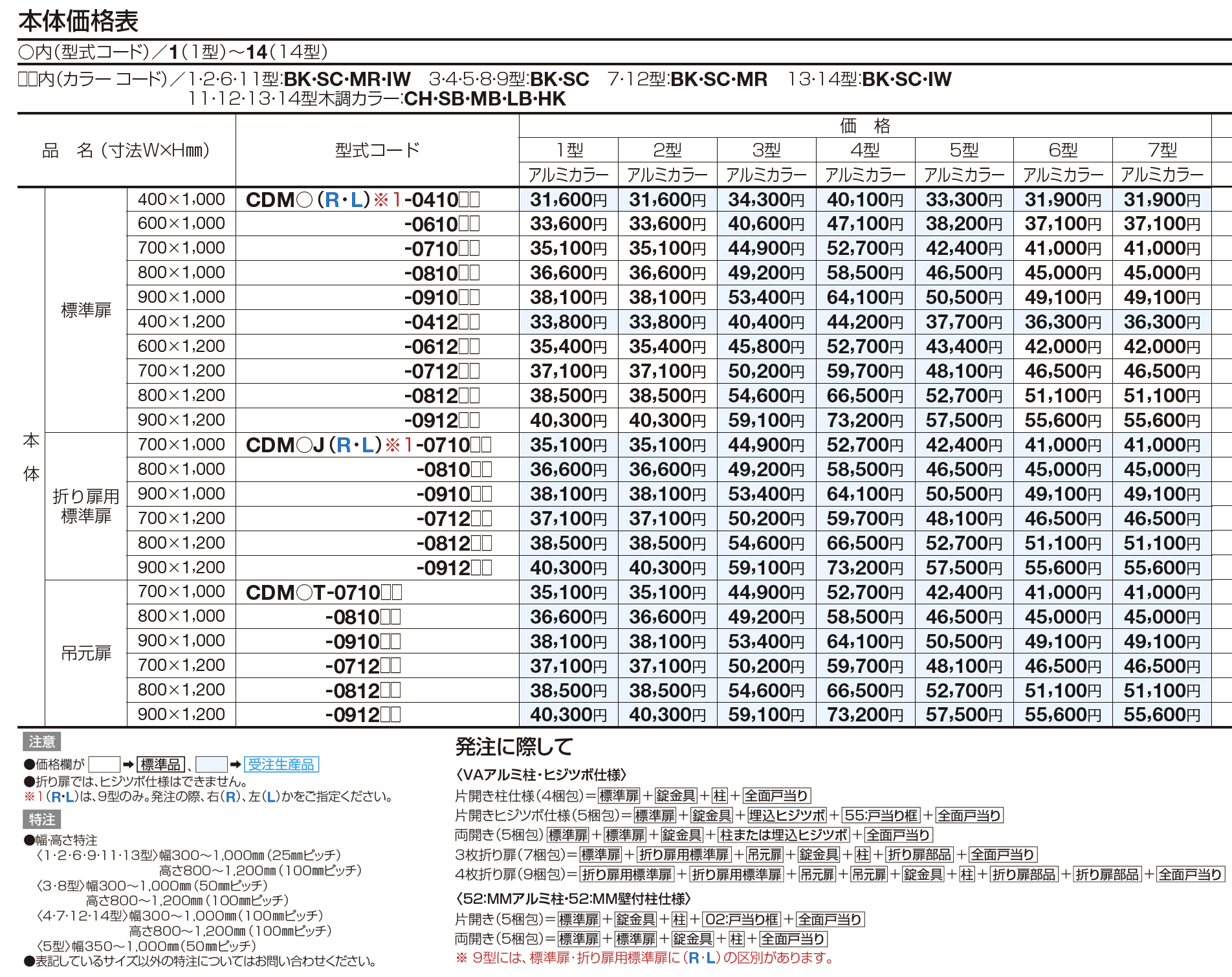Click the 注意 gray label badge
Viewport: 1232px width, 977px height.
coord(42,742)
